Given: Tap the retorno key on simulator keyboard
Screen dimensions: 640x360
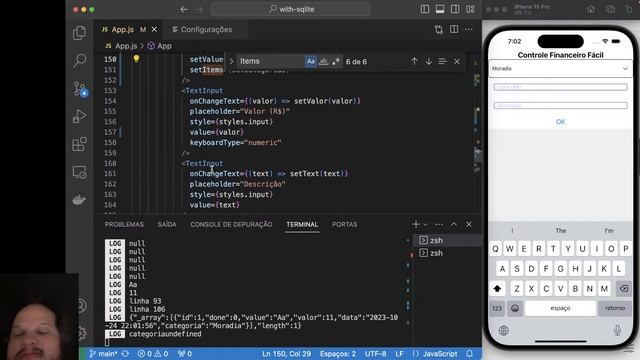Looking at the screenshot, I should click(x=614, y=308).
